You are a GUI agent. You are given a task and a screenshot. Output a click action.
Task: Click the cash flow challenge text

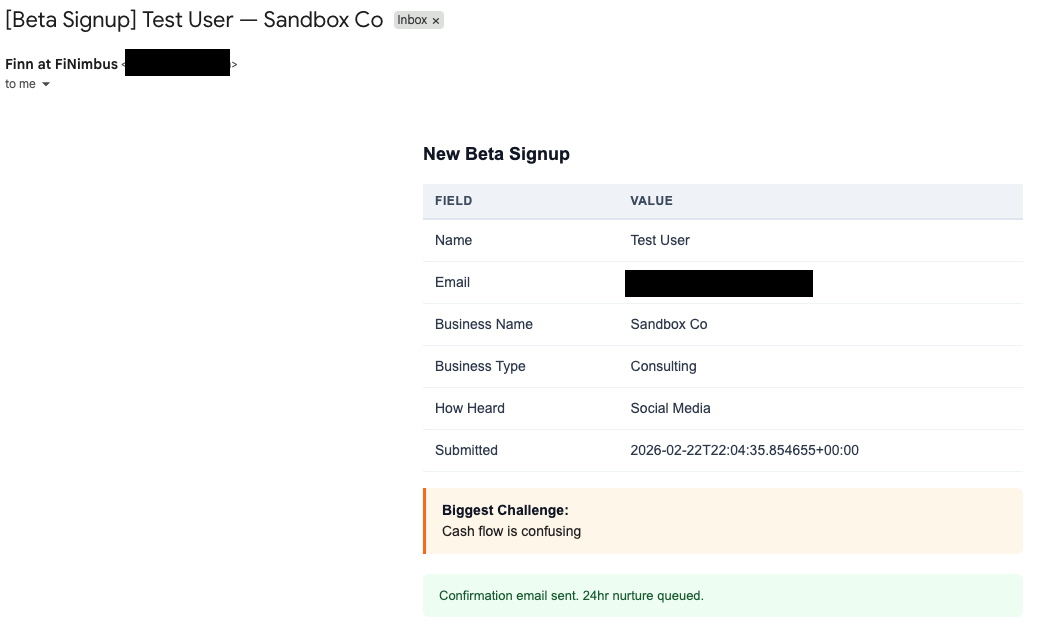click(x=511, y=531)
